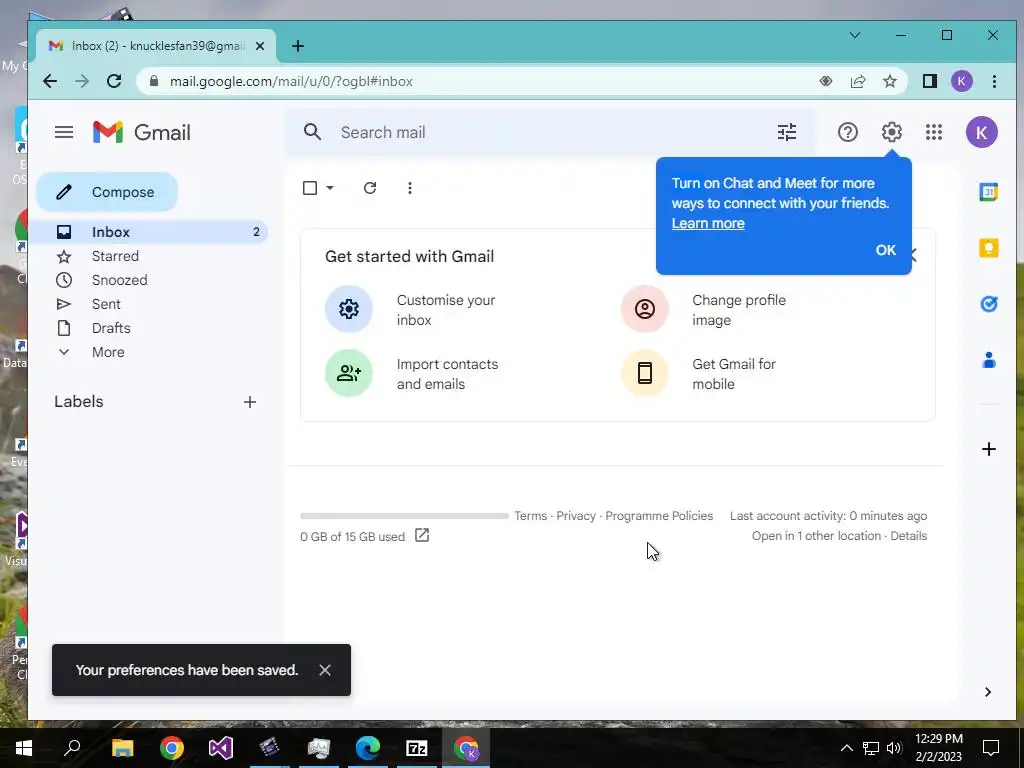Click OK on the Chat and Meet popup

coord(886,250)
